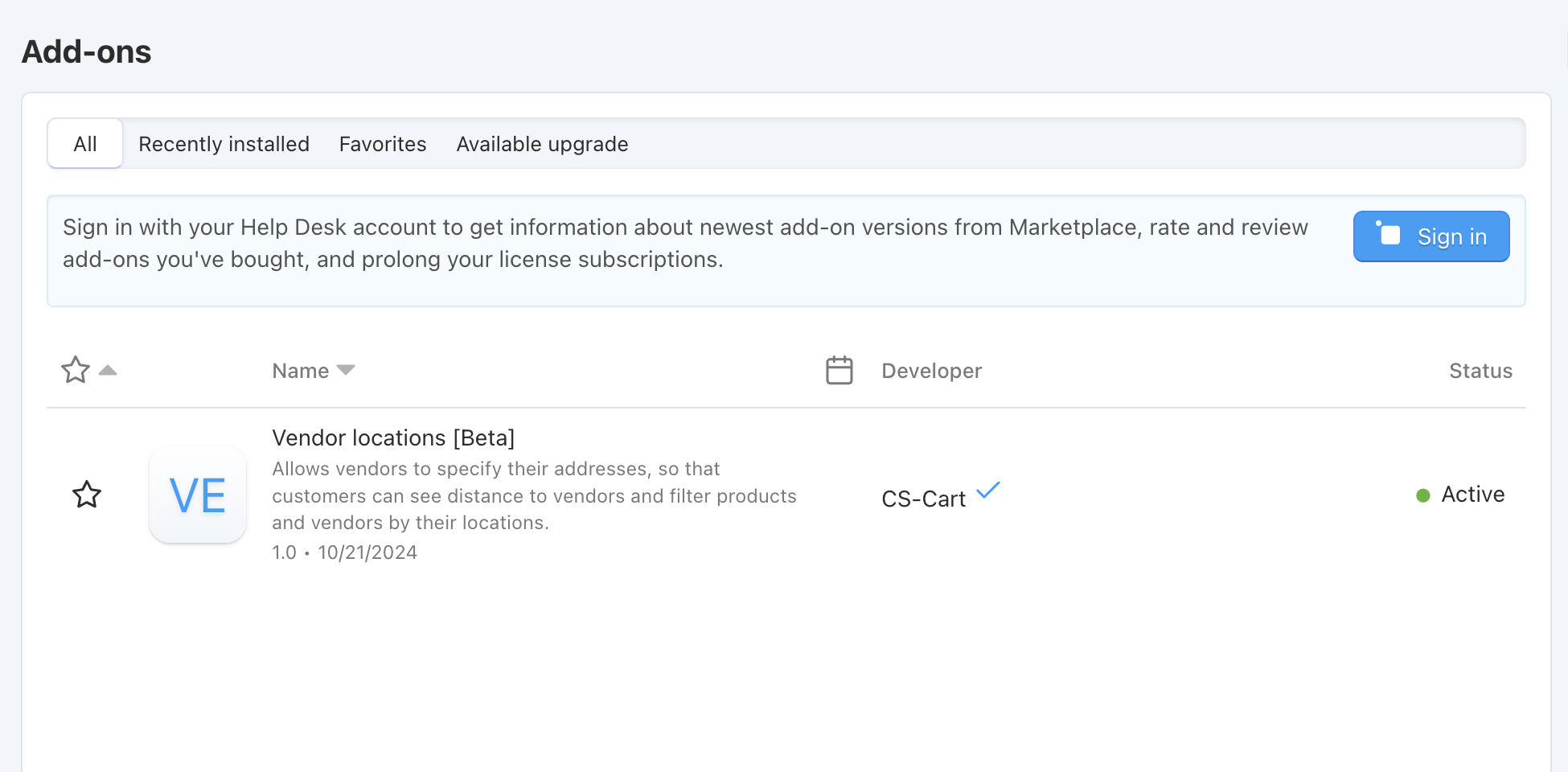Open the Recently installed tab

tap(224, 144)
